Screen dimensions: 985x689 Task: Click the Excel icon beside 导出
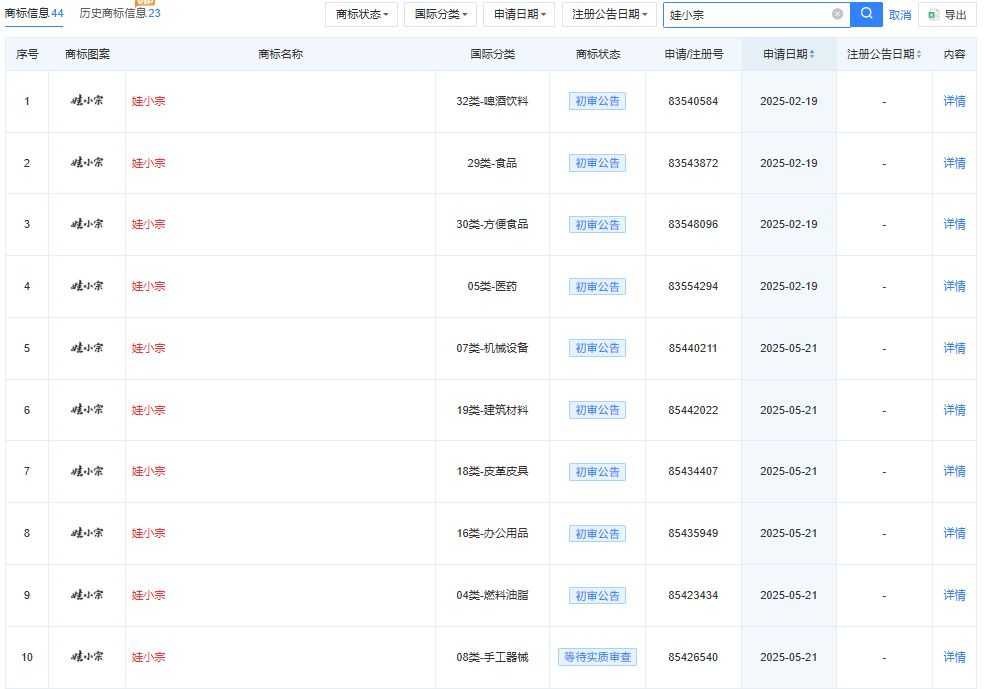(x=933, y=14)
